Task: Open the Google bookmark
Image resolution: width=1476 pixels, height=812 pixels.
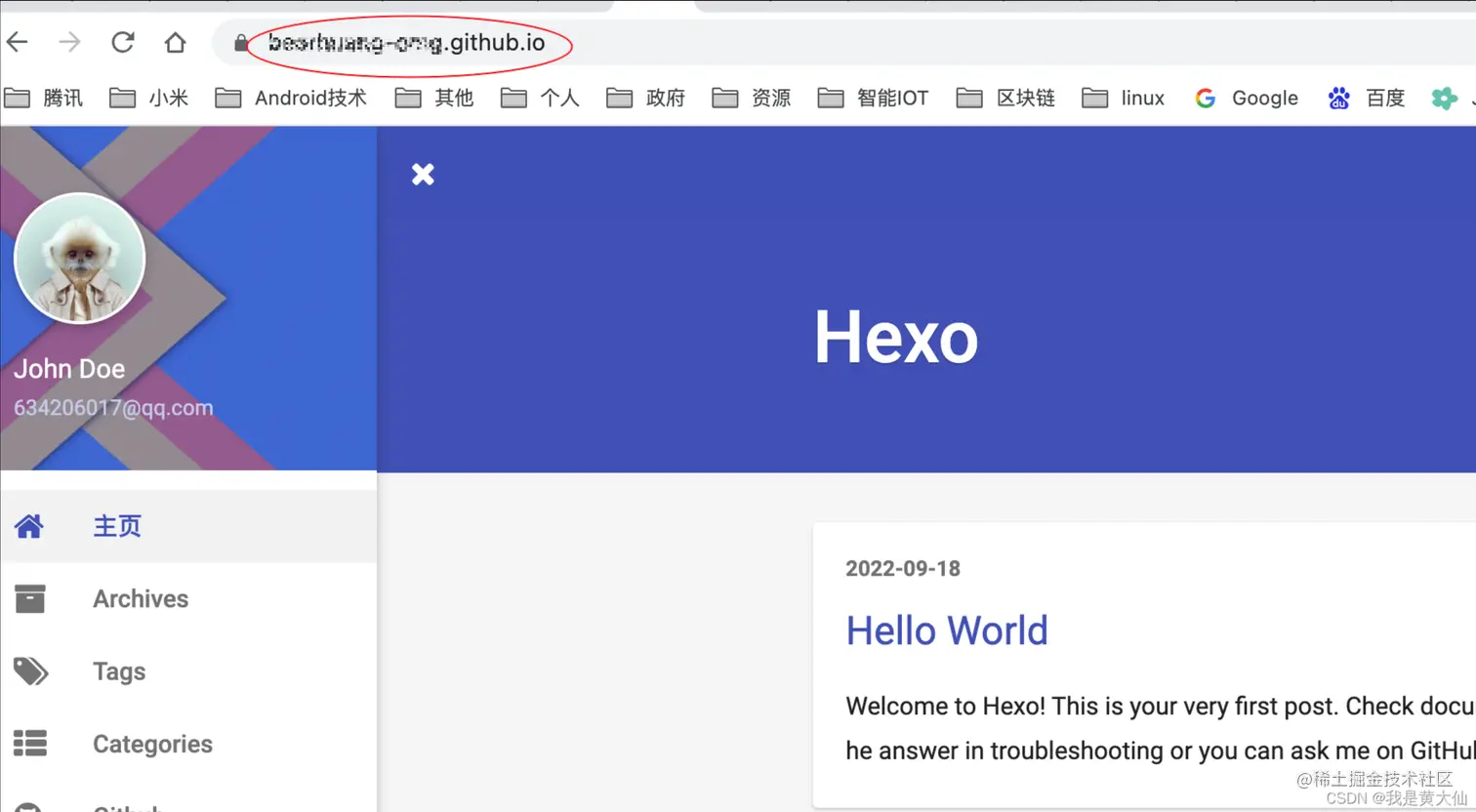Action: point(1247,98)
